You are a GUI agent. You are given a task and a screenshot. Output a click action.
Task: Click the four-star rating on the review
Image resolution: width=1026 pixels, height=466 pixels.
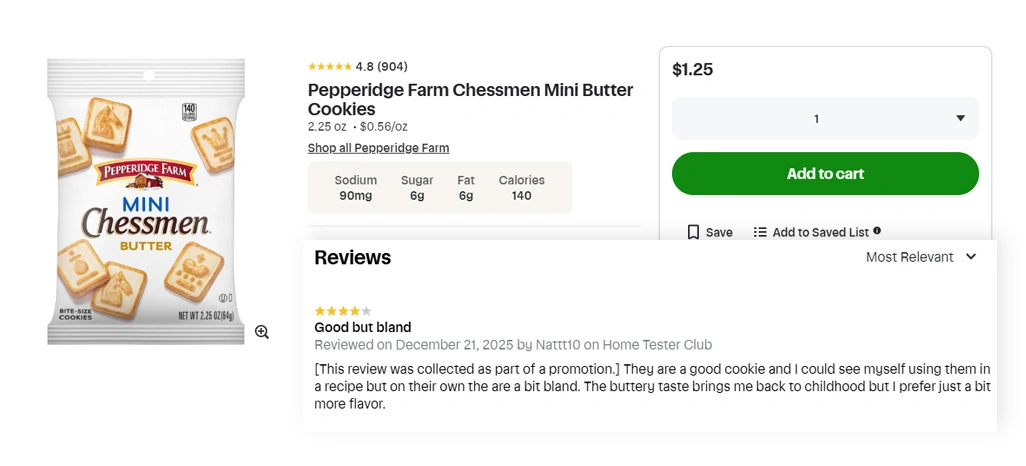click(x=342, y=311)
